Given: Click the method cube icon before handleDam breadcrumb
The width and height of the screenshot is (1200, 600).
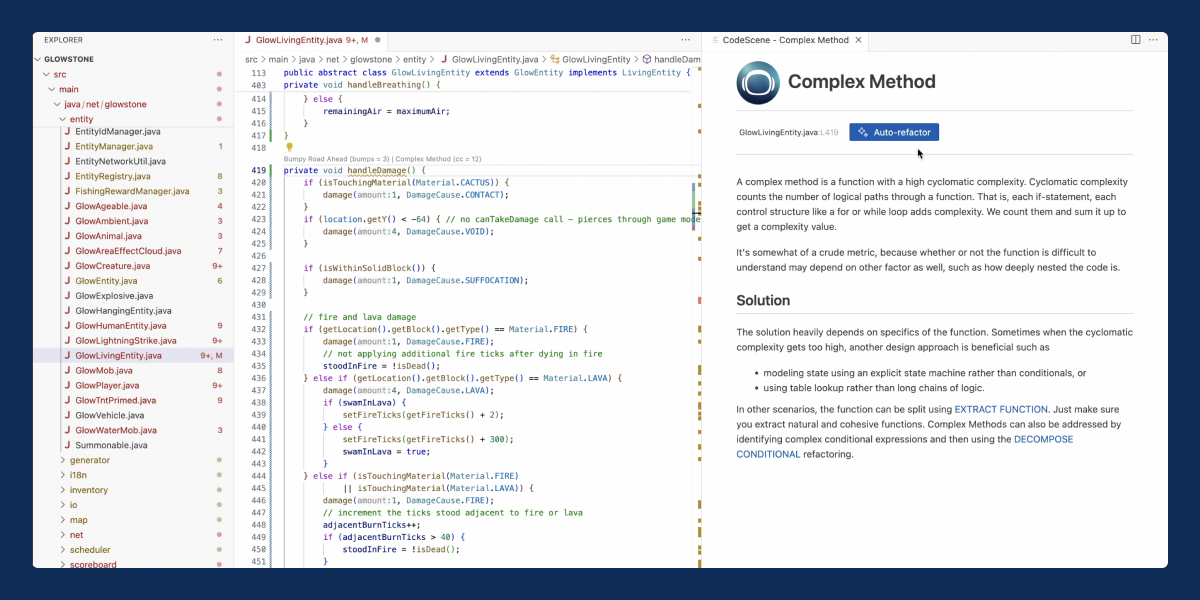Looking at the screenshot, I should (x=647, y=60).
